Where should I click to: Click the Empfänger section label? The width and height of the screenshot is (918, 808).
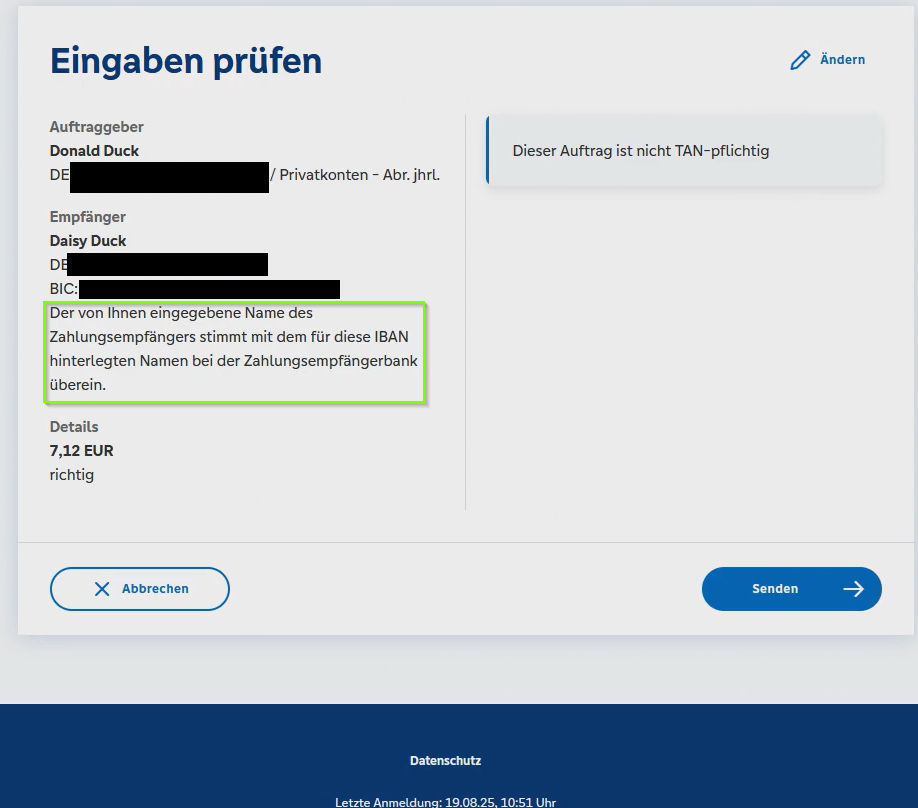click(88, 217)
